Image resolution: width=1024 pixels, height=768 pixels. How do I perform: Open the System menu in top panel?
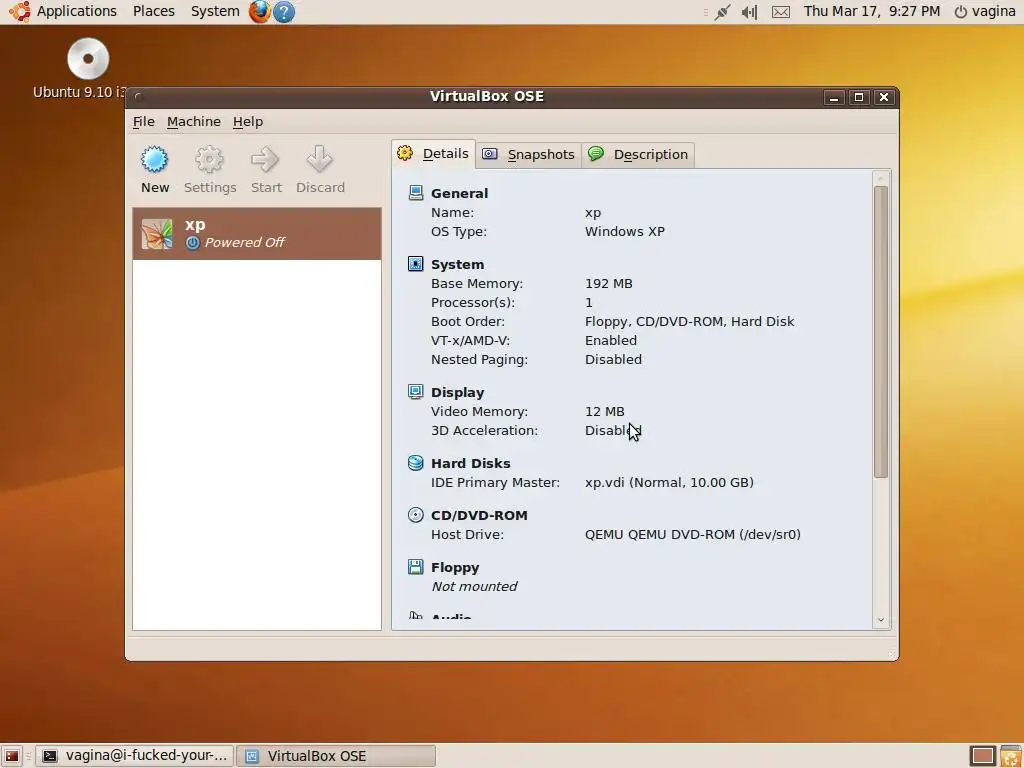pos(215,11)
